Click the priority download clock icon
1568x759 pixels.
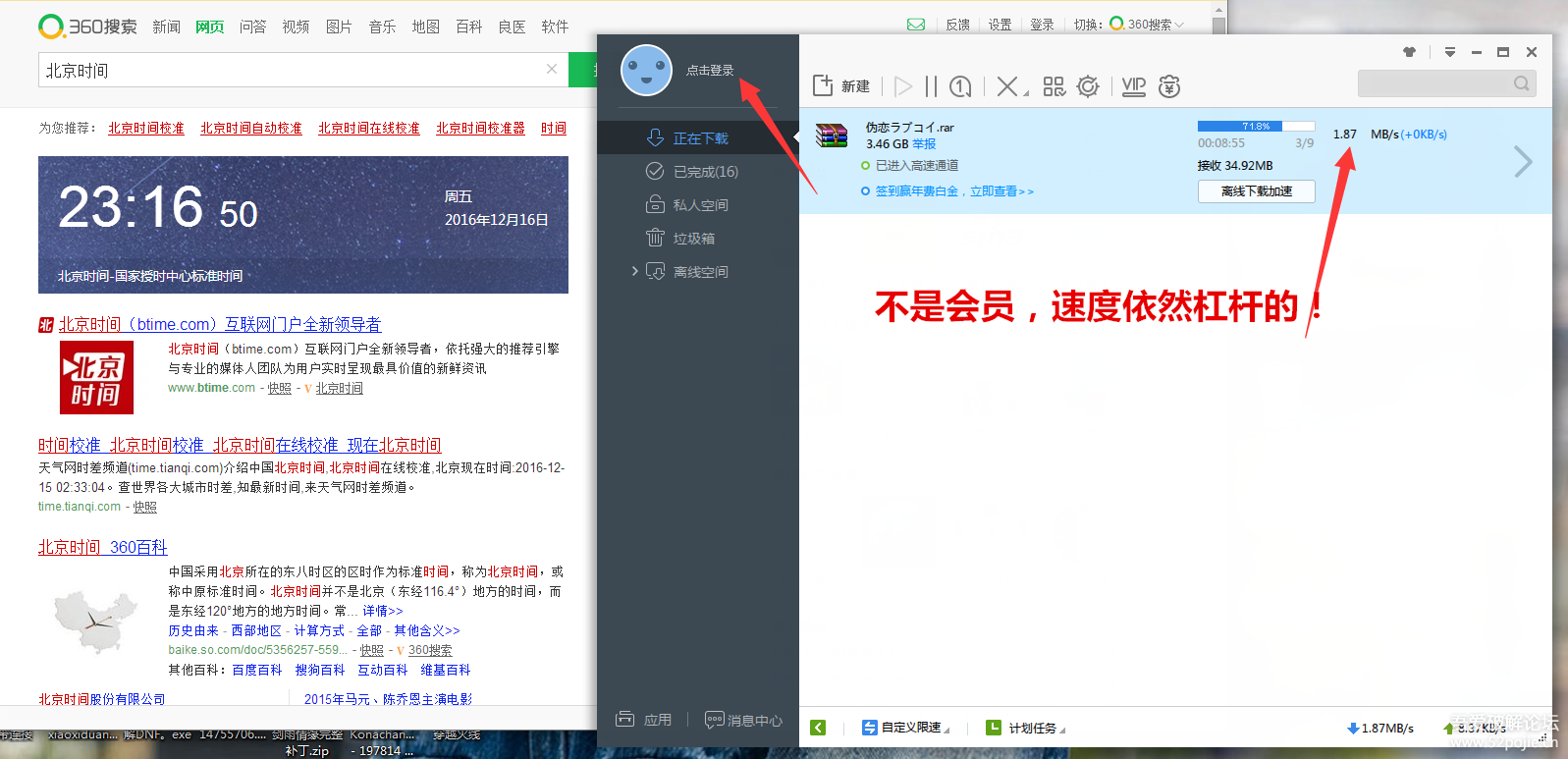pyautogui.click(x=960, y=86)
